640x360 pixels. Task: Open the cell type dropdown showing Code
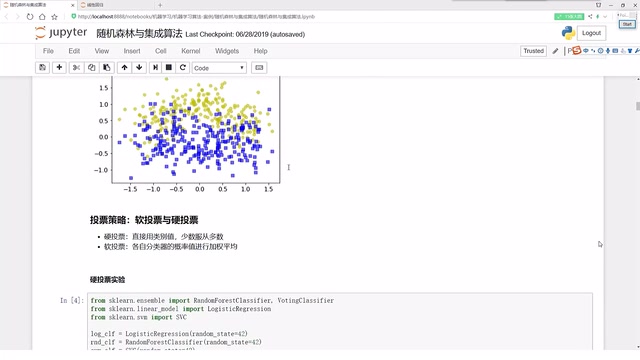219,68
